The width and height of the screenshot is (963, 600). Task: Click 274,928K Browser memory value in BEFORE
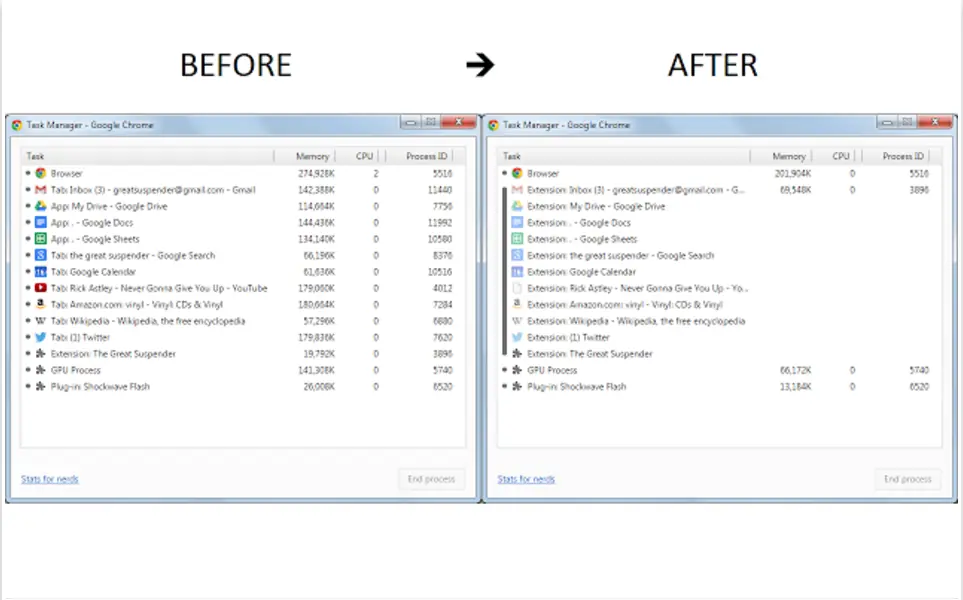[316, 173]
